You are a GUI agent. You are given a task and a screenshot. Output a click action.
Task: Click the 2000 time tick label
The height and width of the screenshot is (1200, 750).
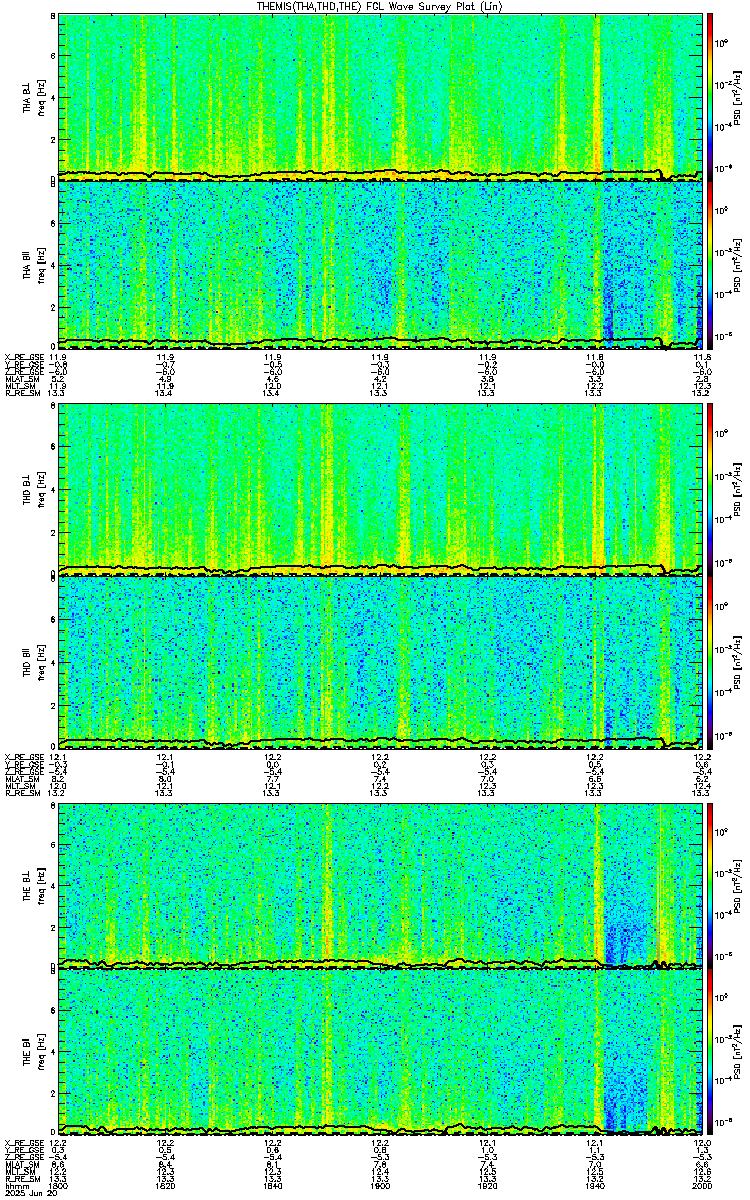click(702, 1186)
